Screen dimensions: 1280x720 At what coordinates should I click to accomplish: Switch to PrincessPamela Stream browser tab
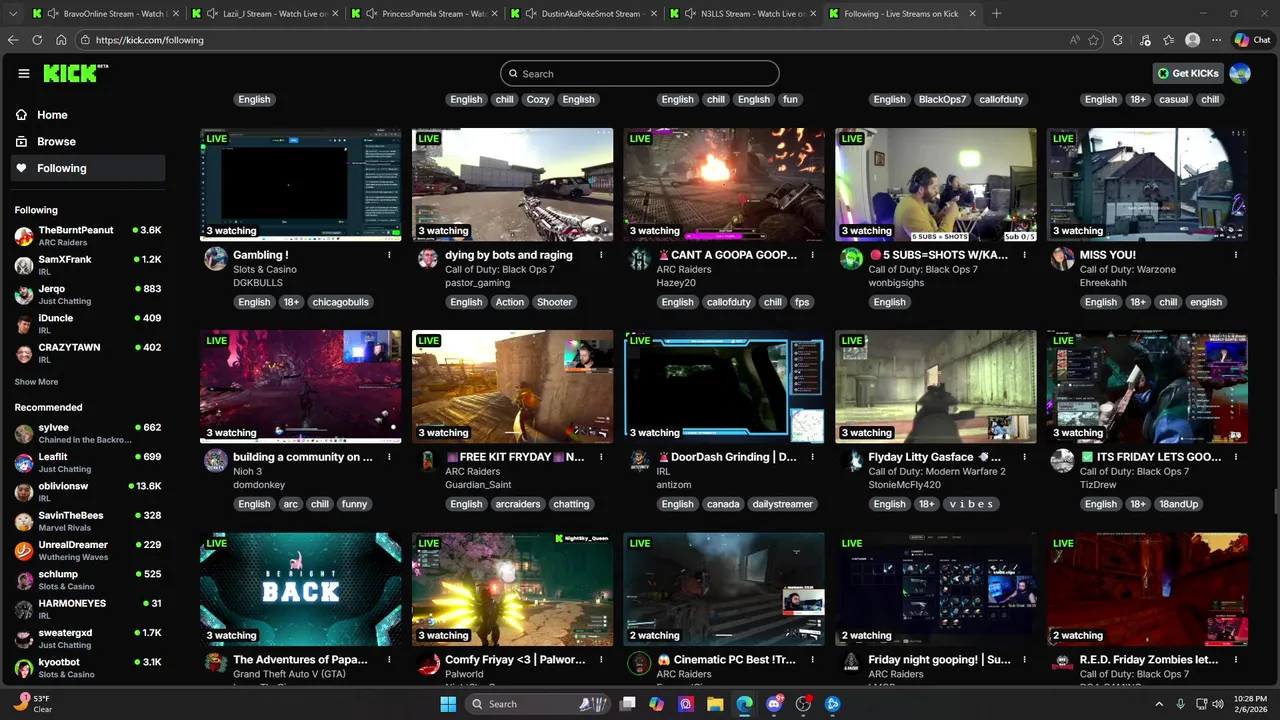tap(424, 14)
